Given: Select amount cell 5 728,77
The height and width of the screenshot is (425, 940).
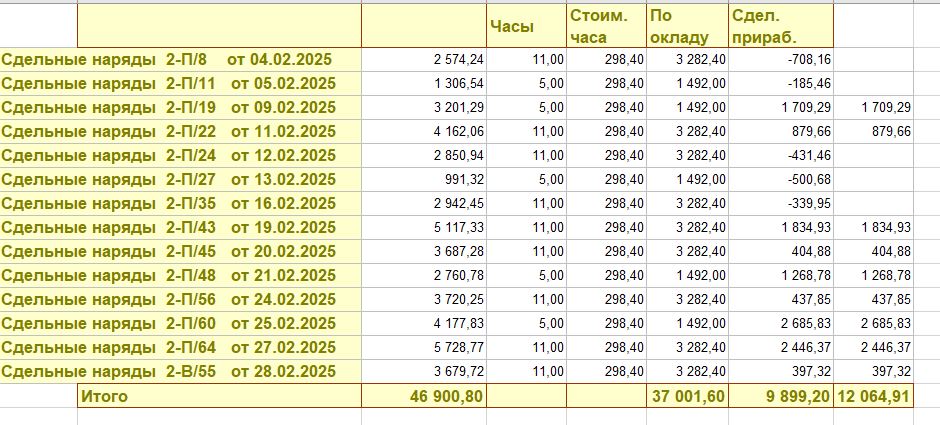Looking at the screenshot, I should 424,348.
